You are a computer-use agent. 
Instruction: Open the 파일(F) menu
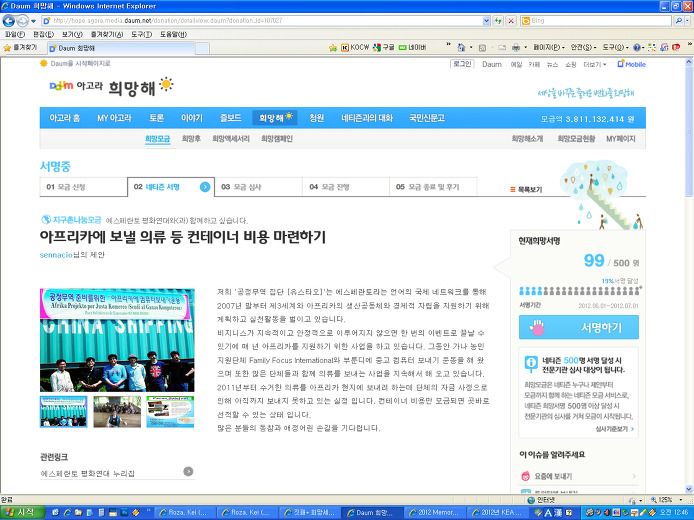pos(15,34)
